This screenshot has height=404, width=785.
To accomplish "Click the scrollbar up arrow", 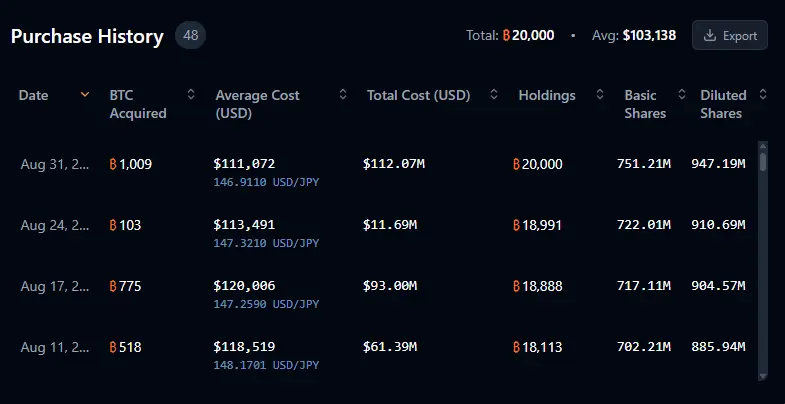I will pyautogui.click(x=762, y=146).
